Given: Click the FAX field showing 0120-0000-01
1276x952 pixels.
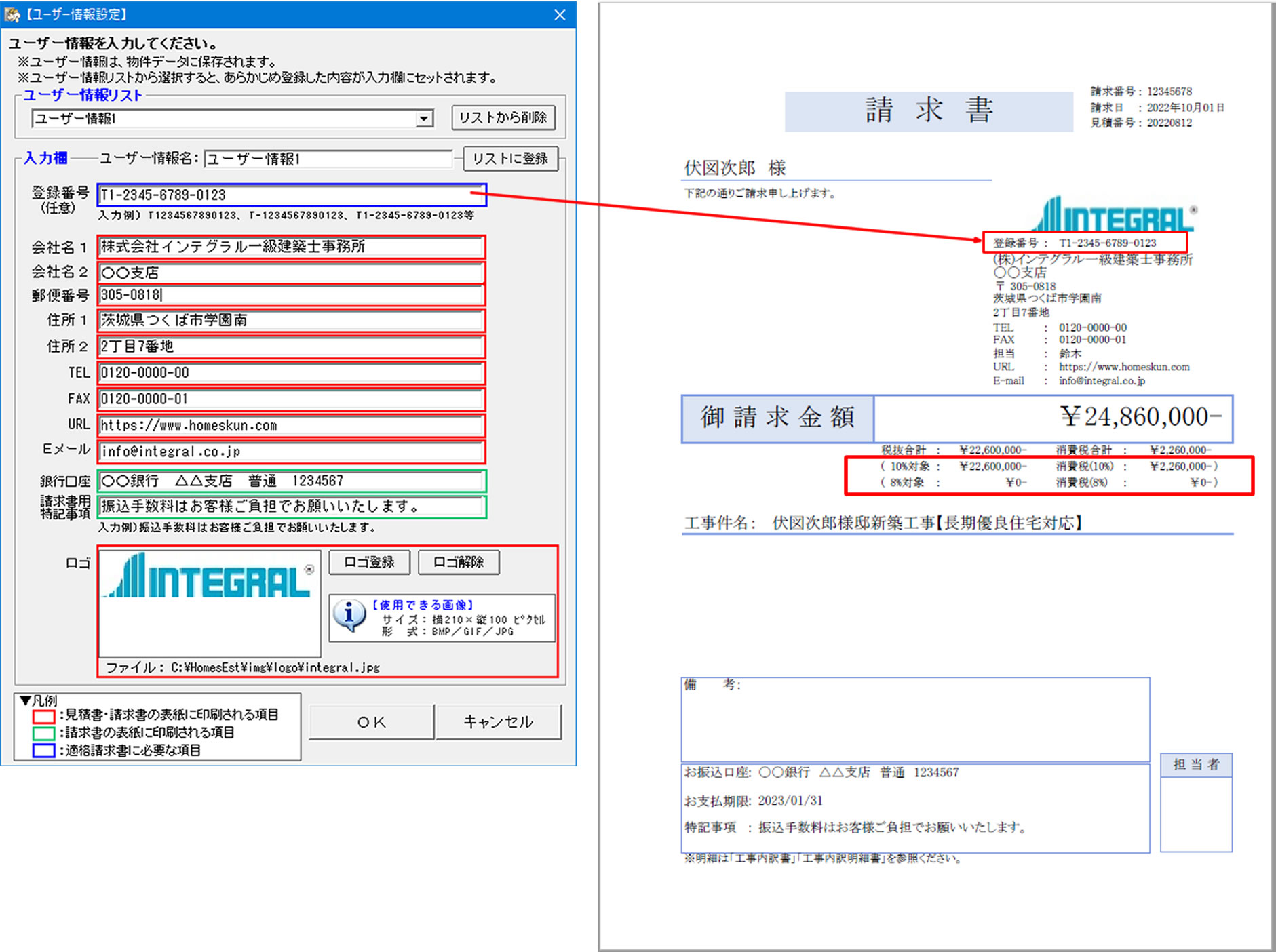Looking at the screenshot, I should [292, 399].
